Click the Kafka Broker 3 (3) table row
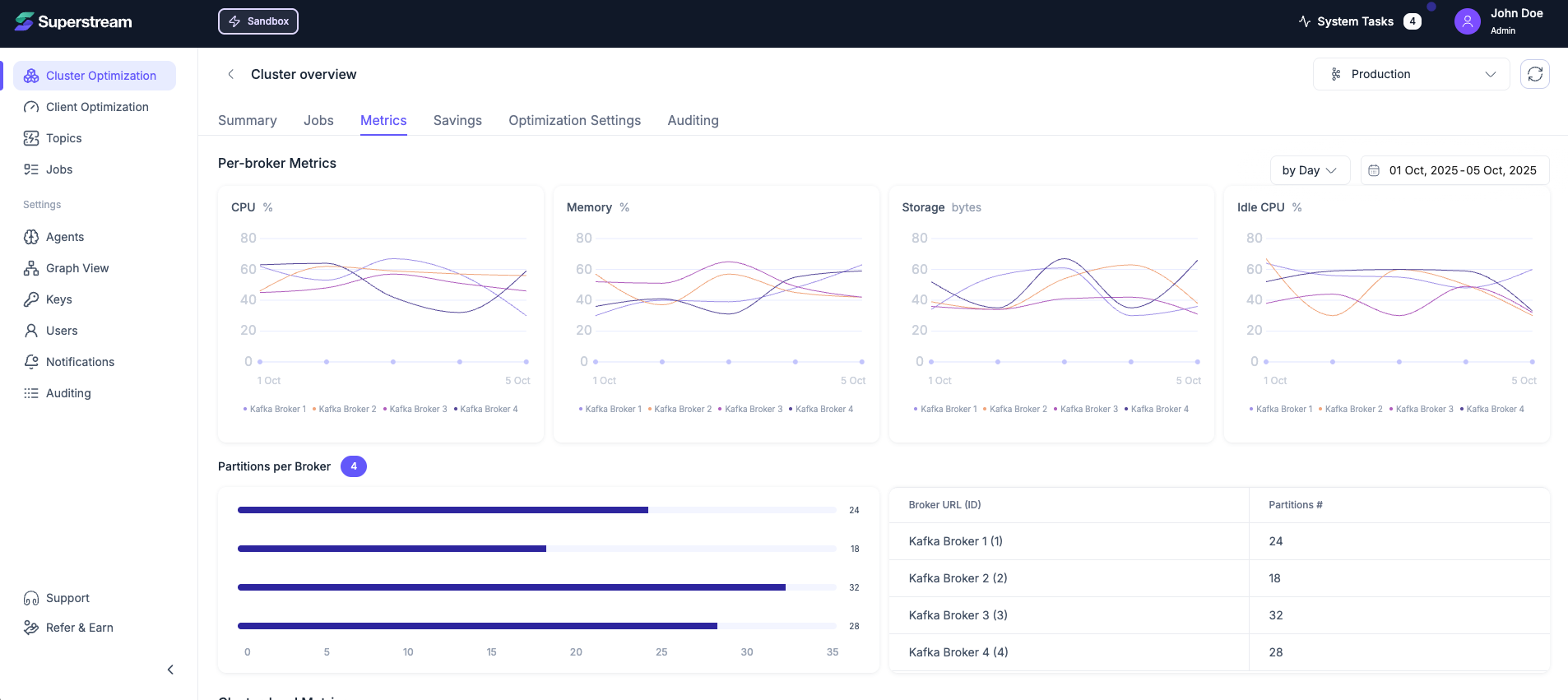This screenshot has width=1568, height=700. [x=1219, y=615]
